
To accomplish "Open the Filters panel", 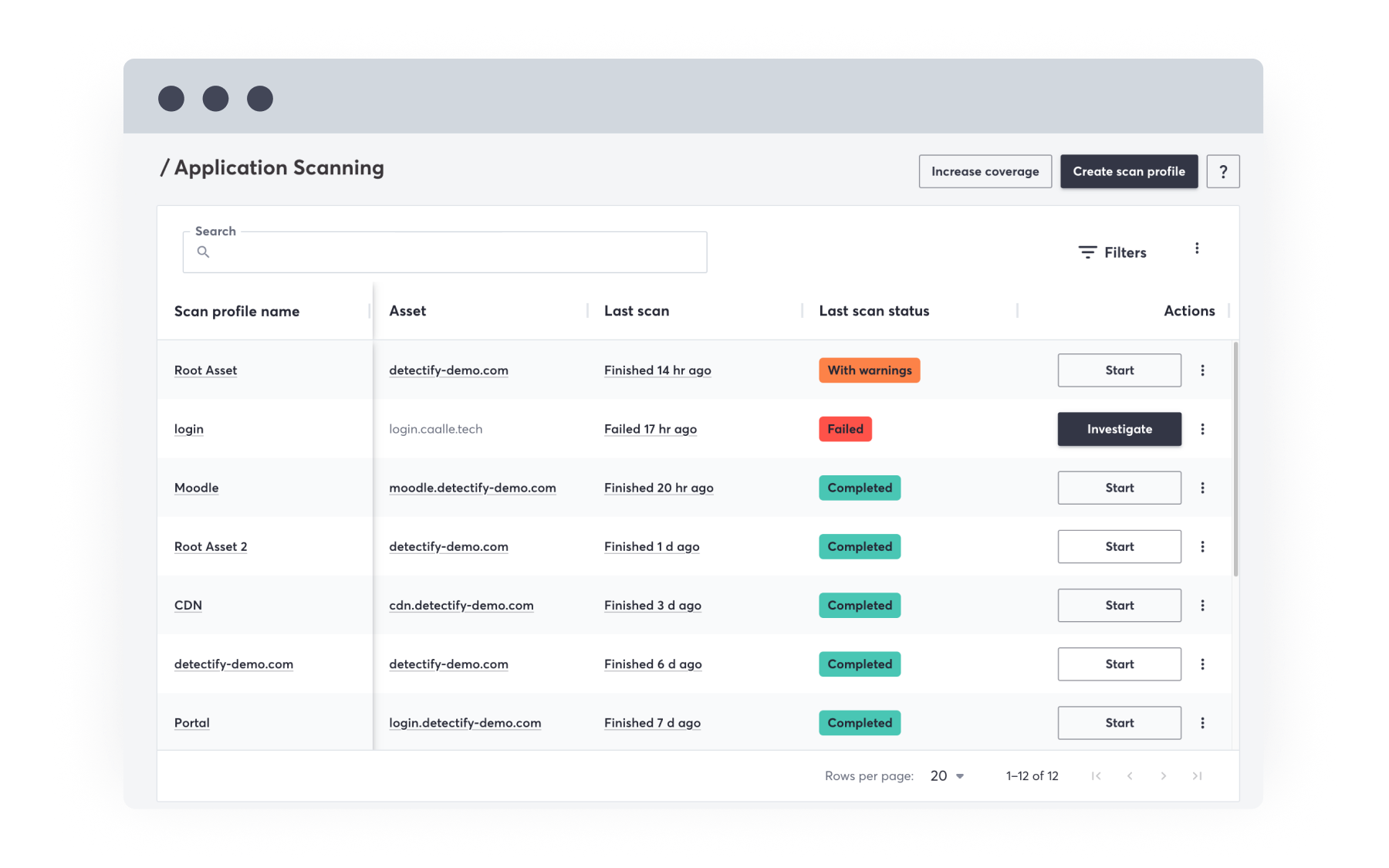I will pos(1112,252).
